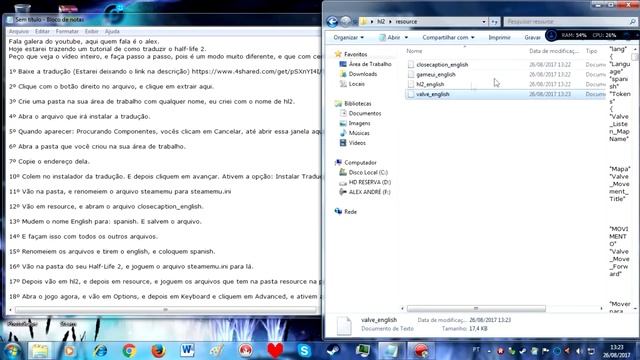Image resolution: width=640 pixels, height=360 pixels.
Task: Sort files by the Data de modificação column
Action: pyautogui.click(x=554, y=51)
